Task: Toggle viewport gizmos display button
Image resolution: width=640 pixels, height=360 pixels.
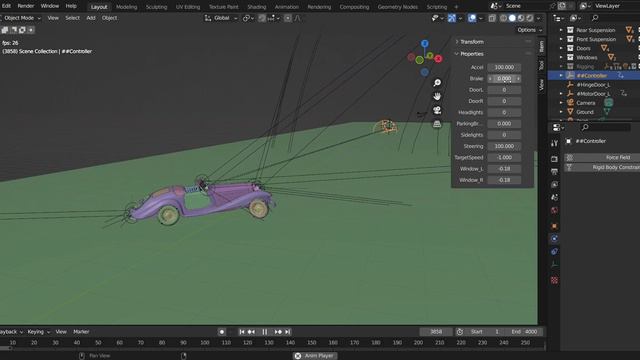Action: [452, 18]
